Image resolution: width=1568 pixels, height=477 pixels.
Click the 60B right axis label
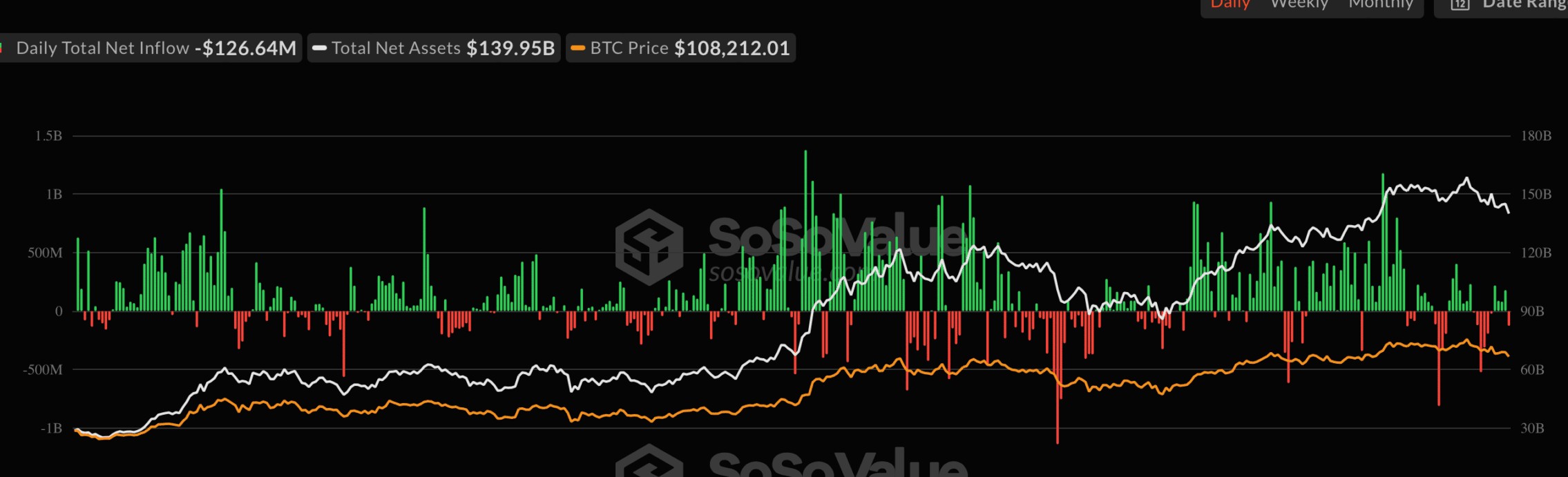pyautogui.click(x=1532, y=370)
